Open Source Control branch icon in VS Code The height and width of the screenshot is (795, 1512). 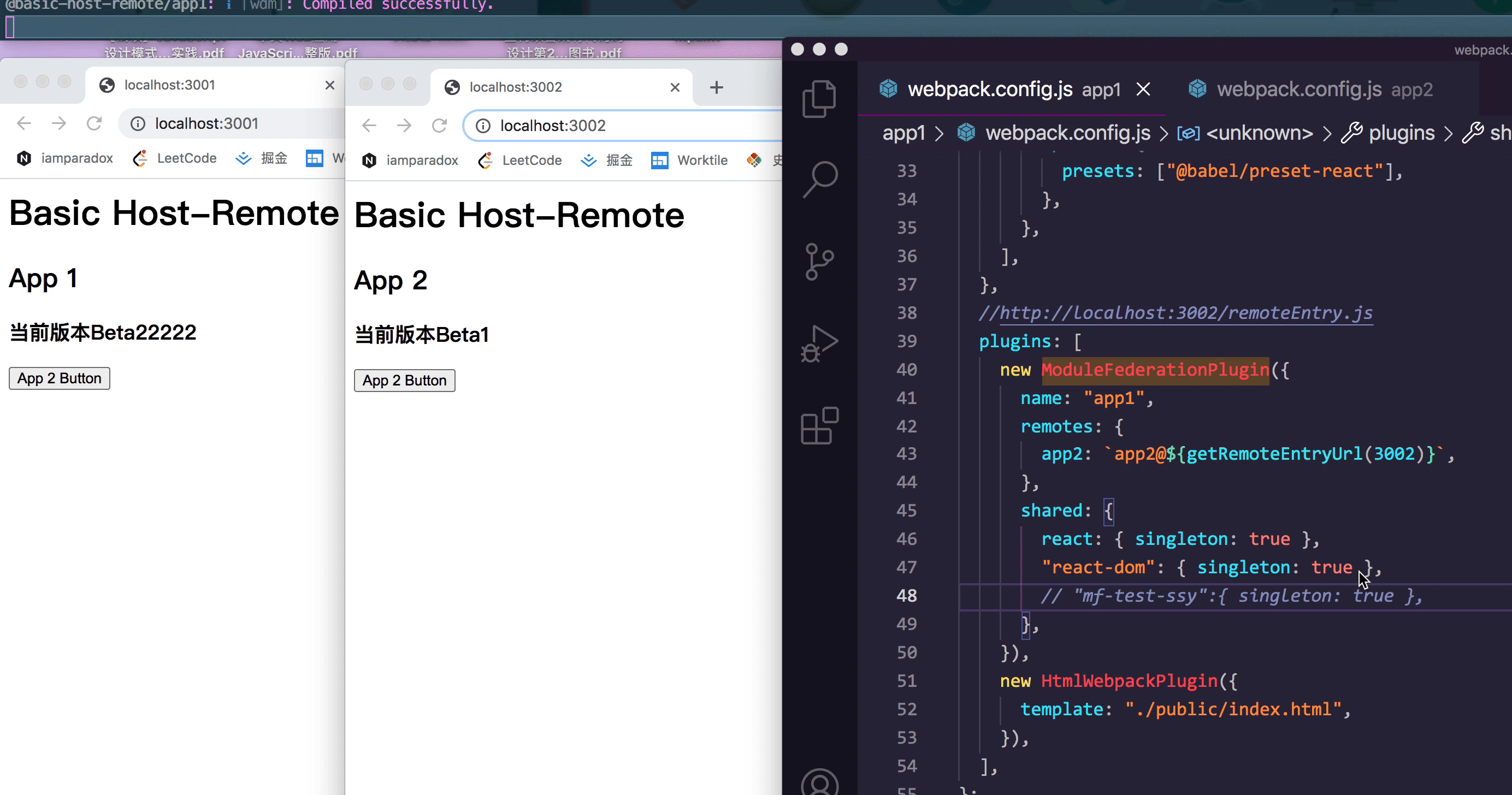(x=819, y=262)
